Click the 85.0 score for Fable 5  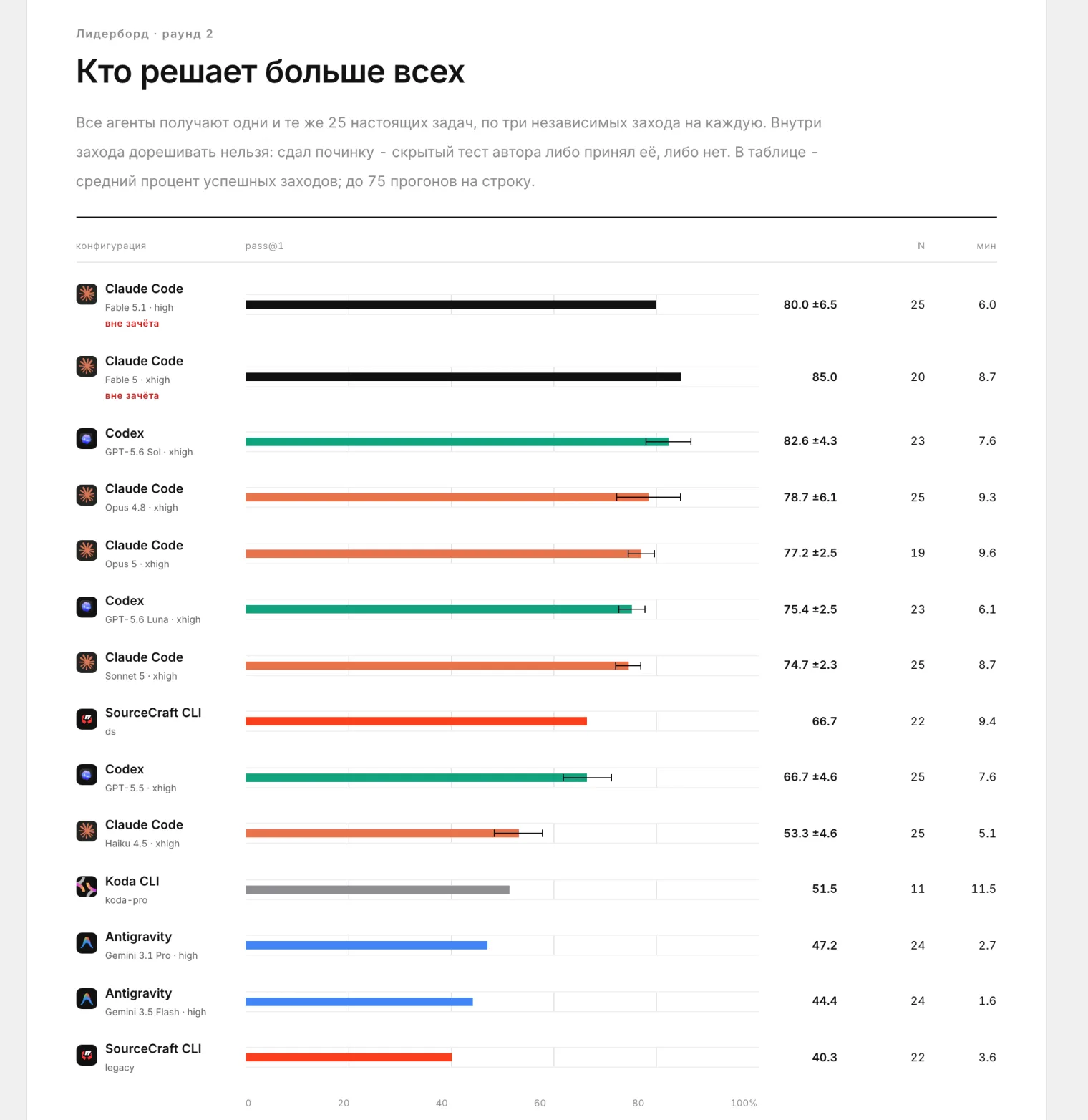point(825,377)
